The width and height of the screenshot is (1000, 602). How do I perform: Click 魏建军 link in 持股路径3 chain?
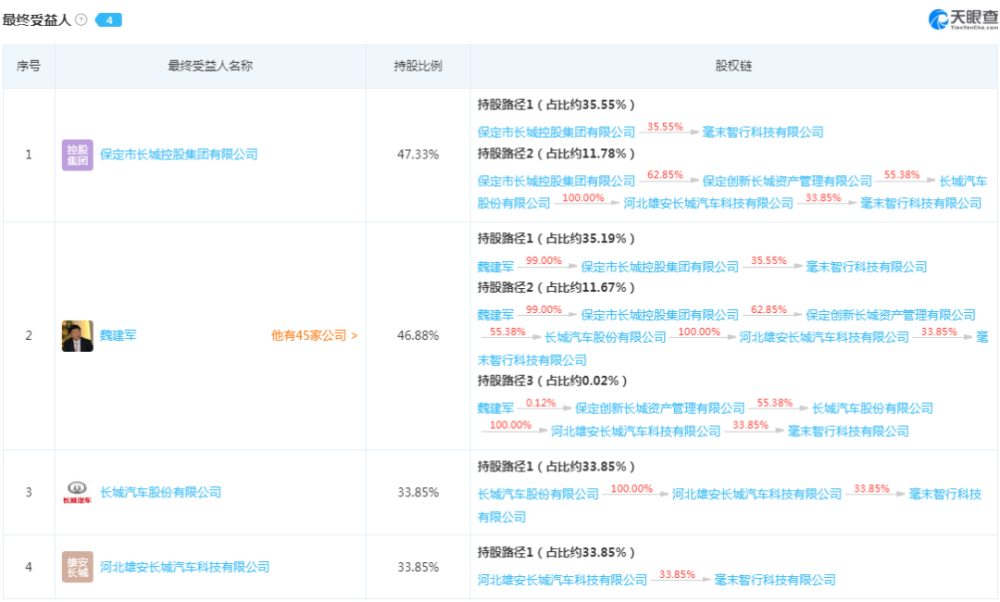click(496, 408)
